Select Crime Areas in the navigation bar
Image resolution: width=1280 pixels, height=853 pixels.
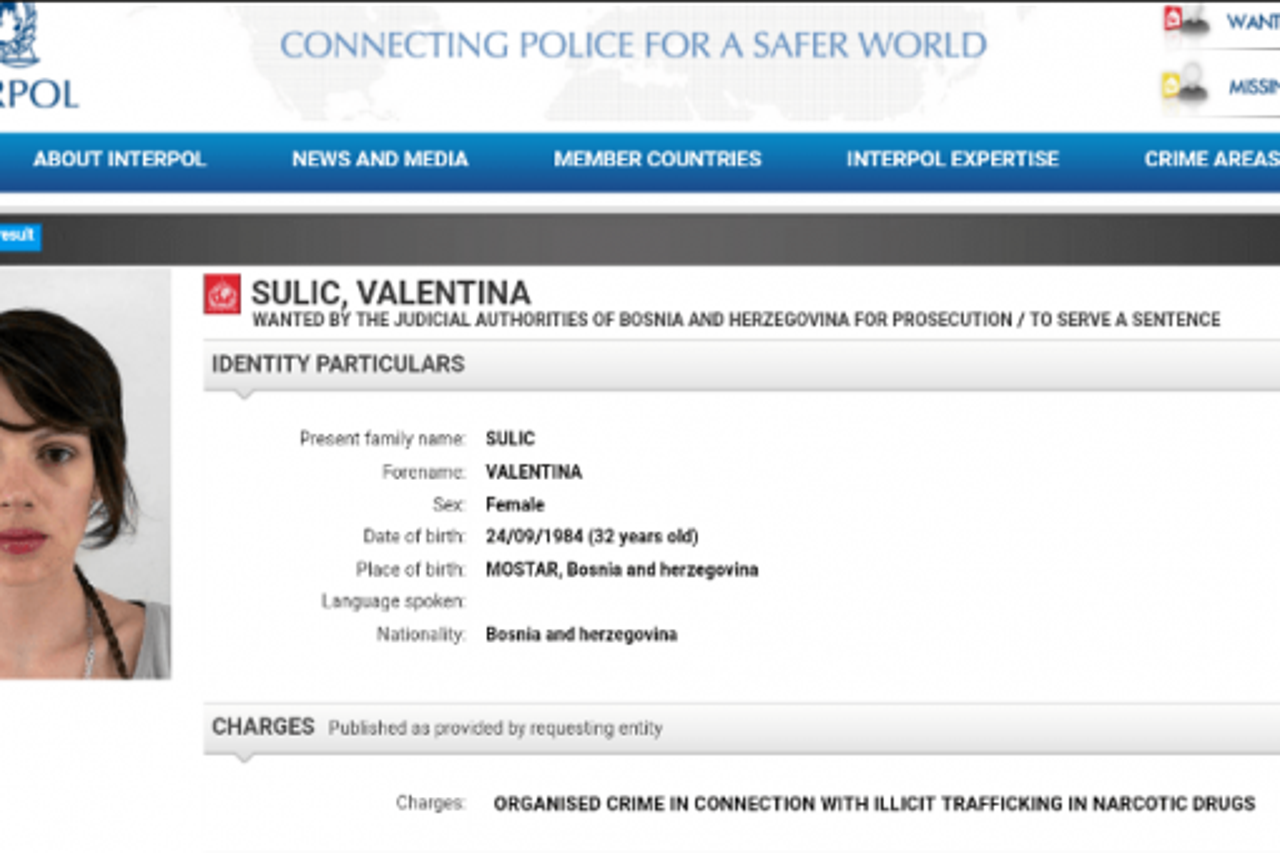click(1210, 159)
